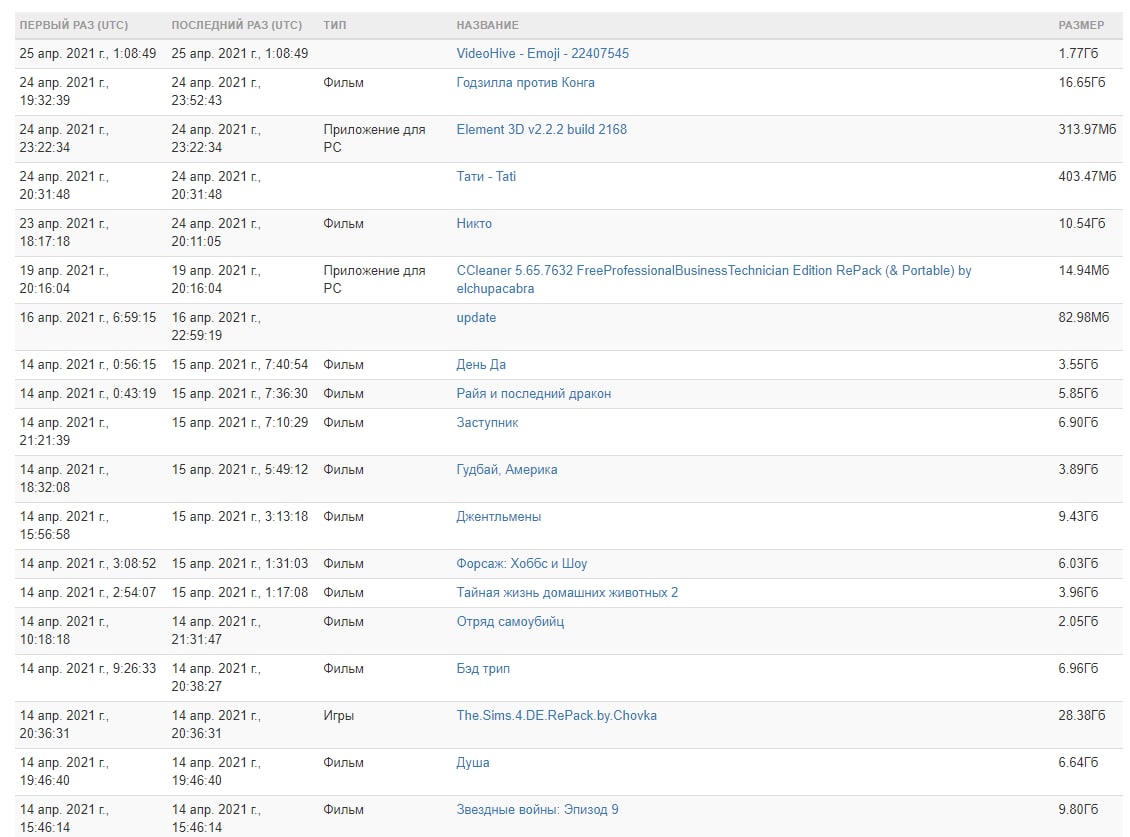Open the update torrent link
Viewport: 1130px width, 837px height.
tap(476, 318)
